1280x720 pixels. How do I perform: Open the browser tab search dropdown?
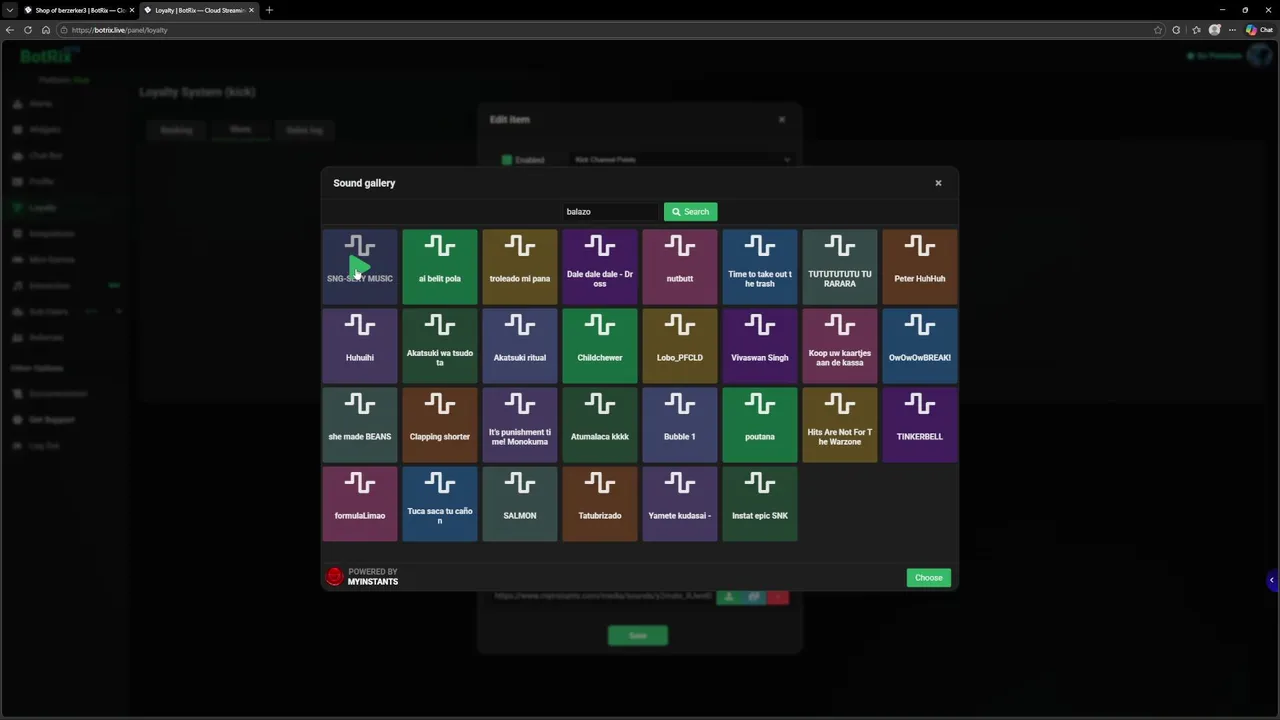[9, 10]
